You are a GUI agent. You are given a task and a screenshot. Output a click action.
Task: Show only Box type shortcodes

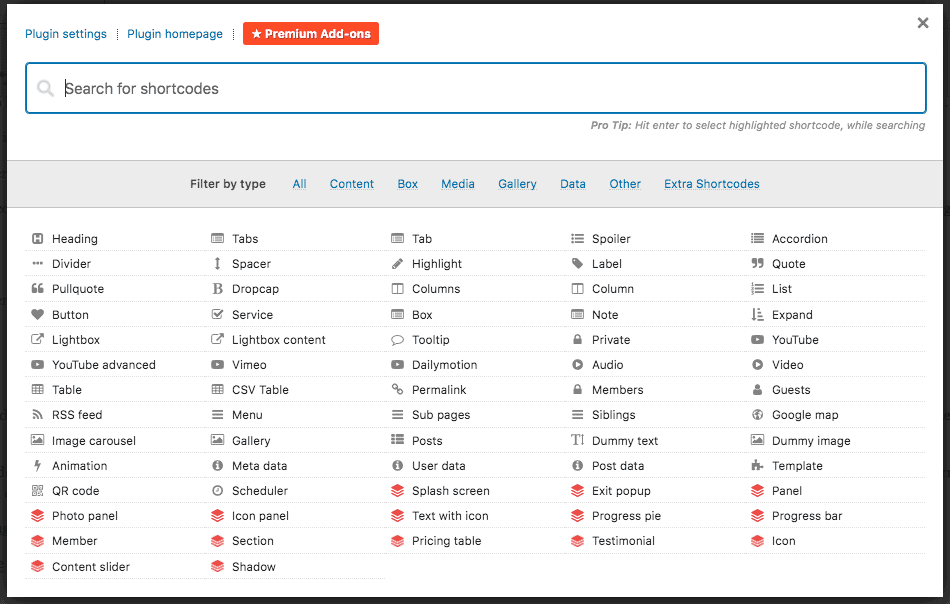[x=407, y=184]
